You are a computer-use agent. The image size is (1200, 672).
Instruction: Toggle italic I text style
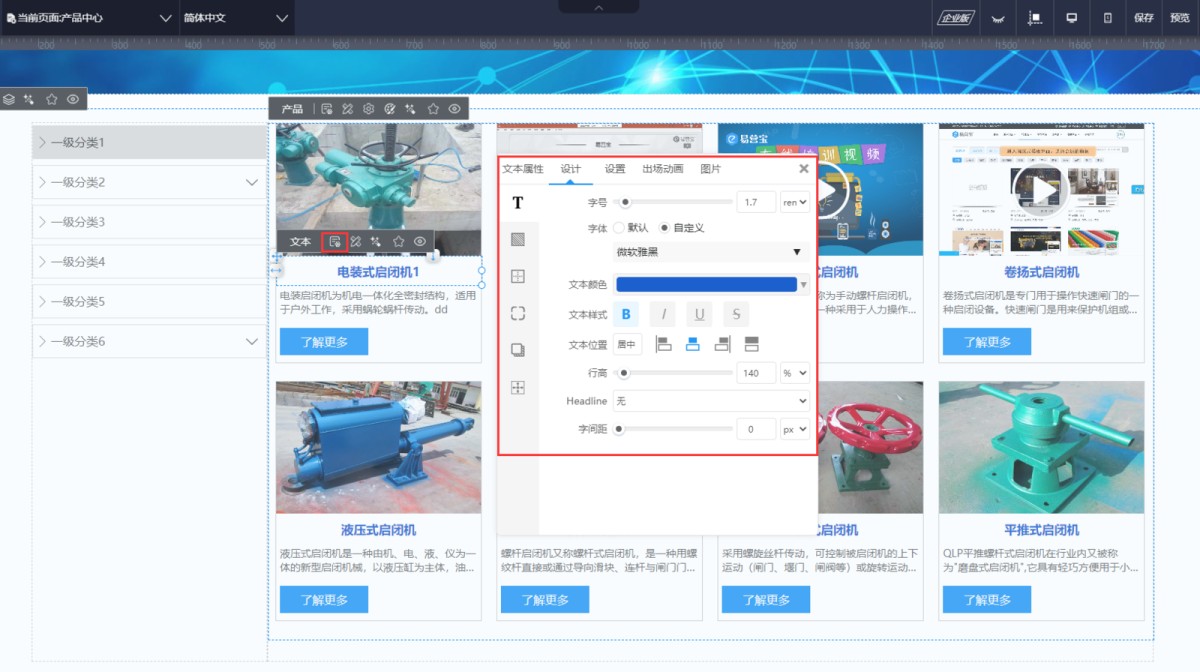[663, 315]
